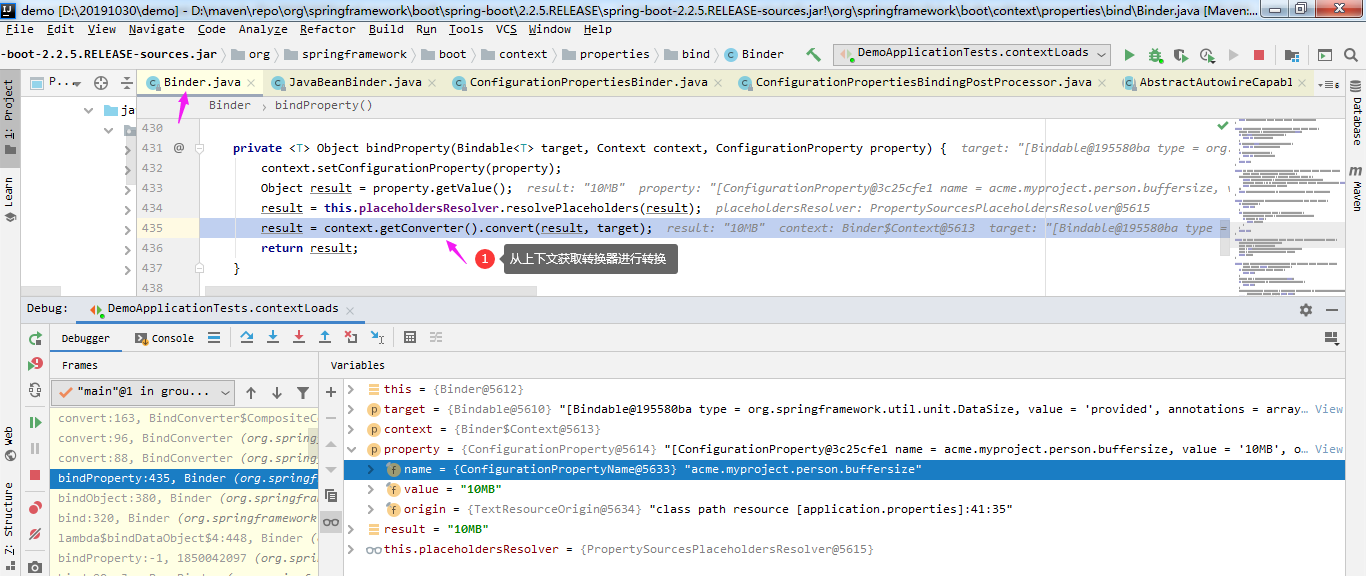Click the Drop Frame icon
Screen dimensions: 1366x576
350,338
